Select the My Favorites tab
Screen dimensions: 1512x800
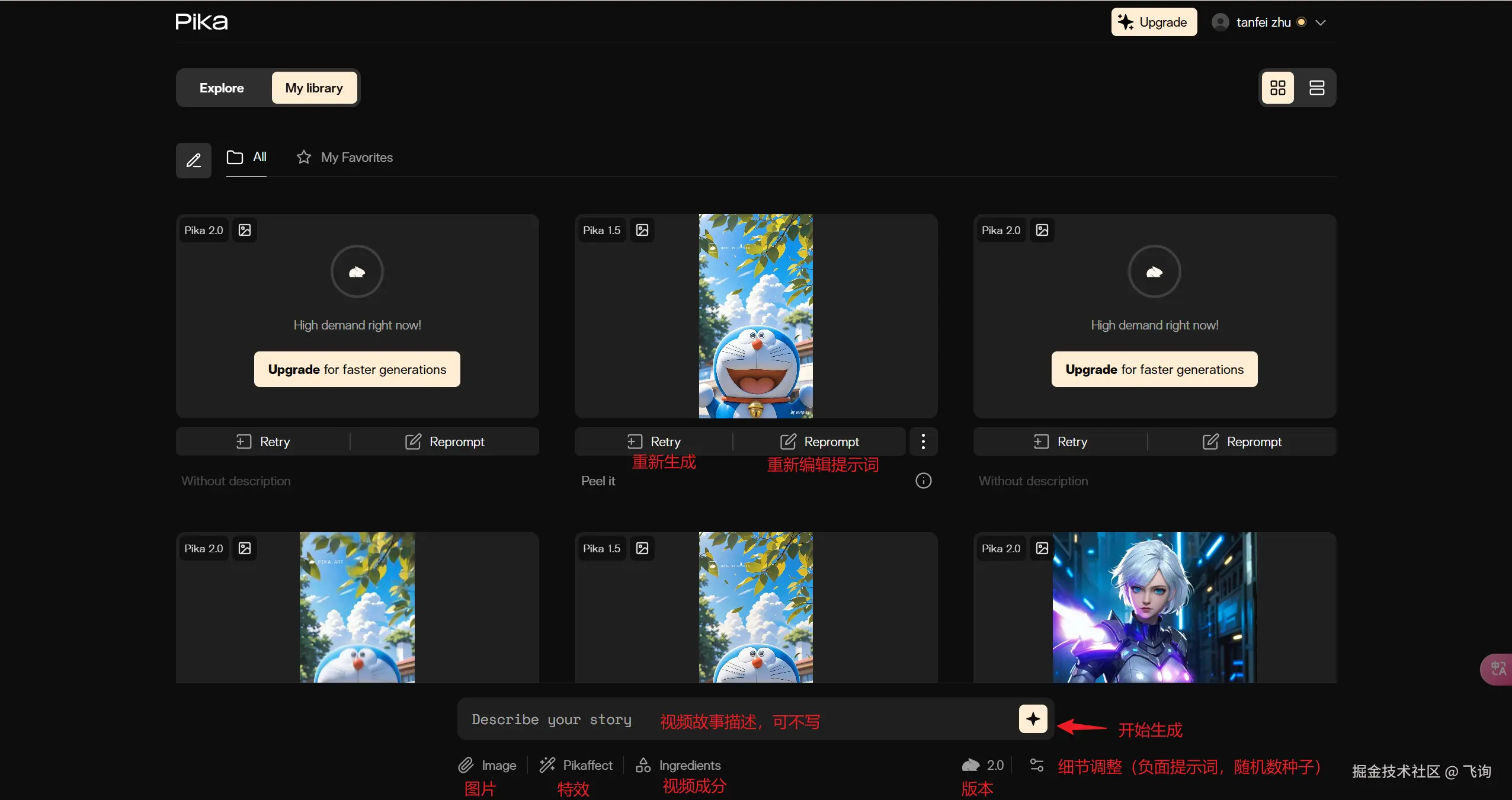345,157
